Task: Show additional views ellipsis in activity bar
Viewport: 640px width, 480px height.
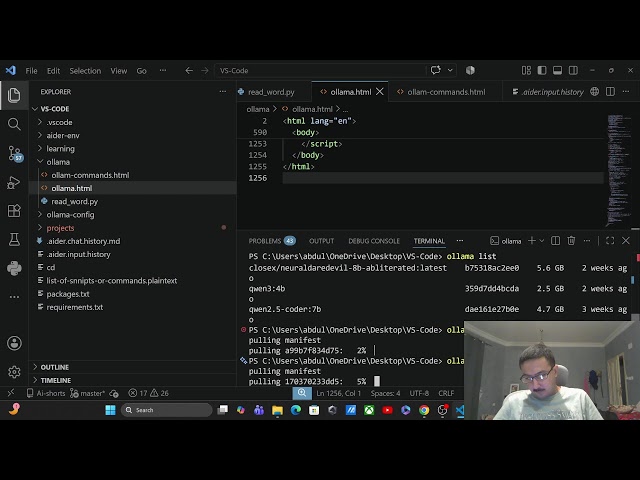Action: point(14,297)
